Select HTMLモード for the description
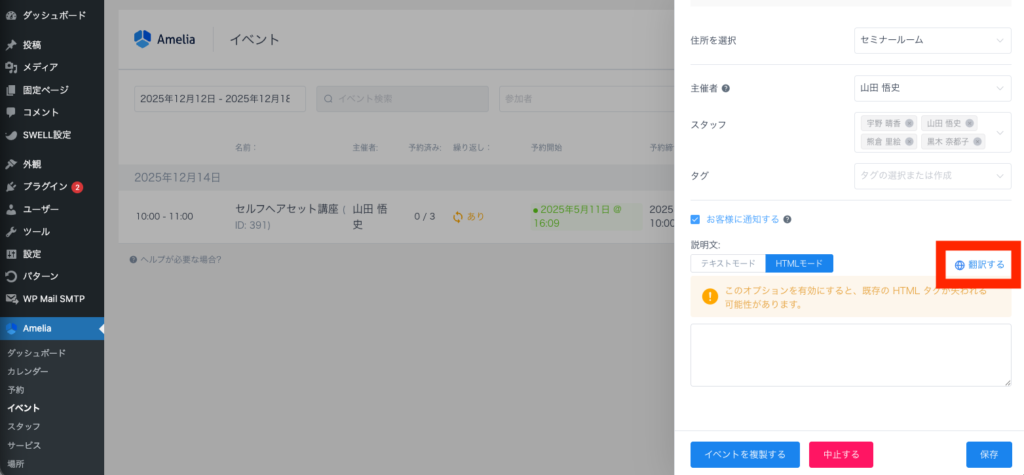 tap(799, 263)
